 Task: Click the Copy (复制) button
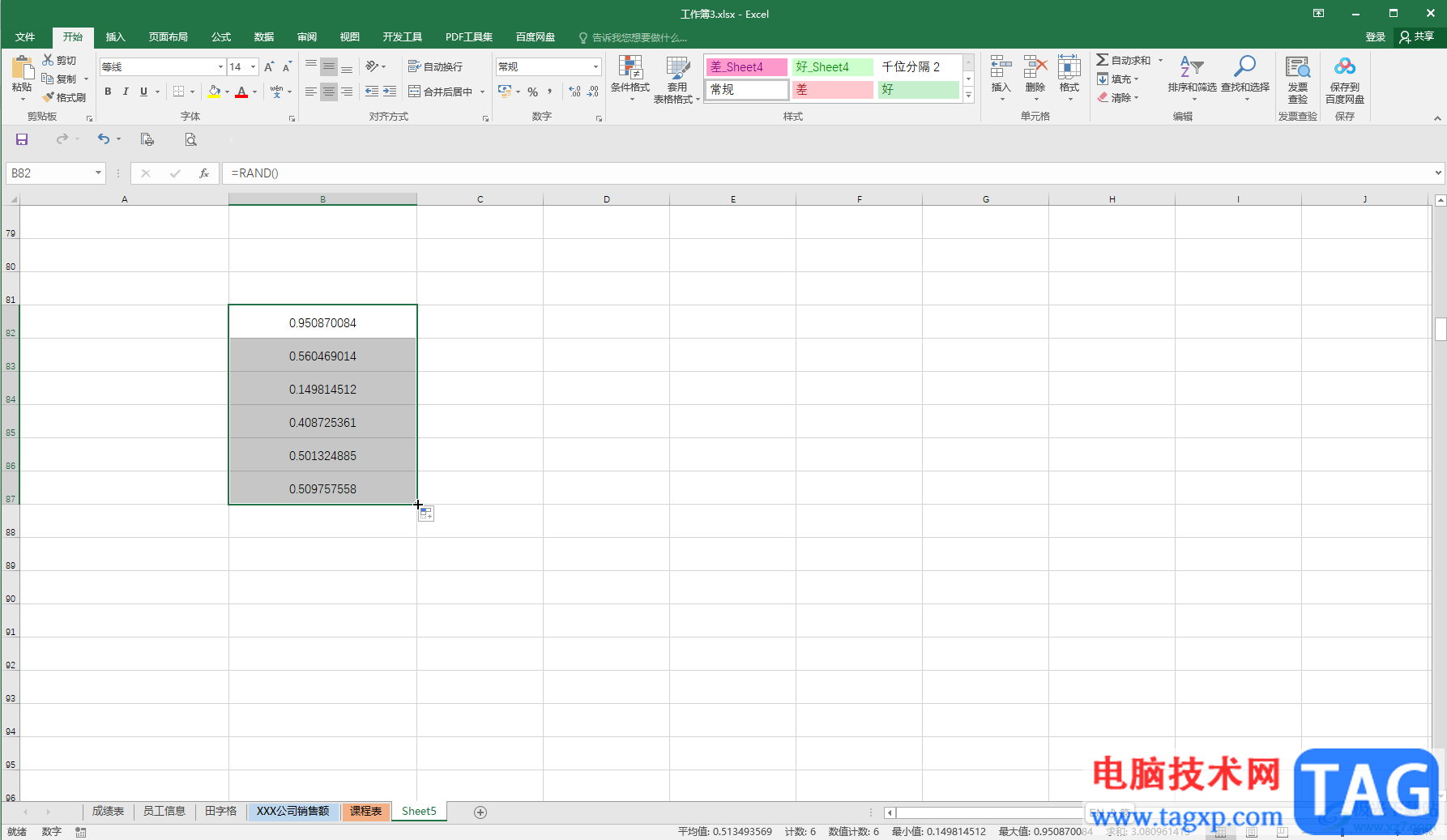click(60, 79)
